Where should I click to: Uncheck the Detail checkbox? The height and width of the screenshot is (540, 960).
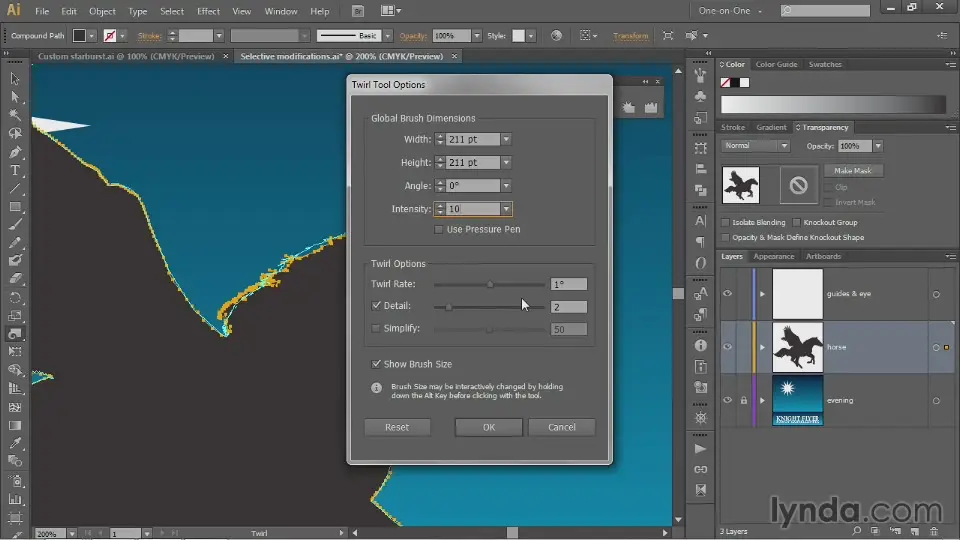376,306
